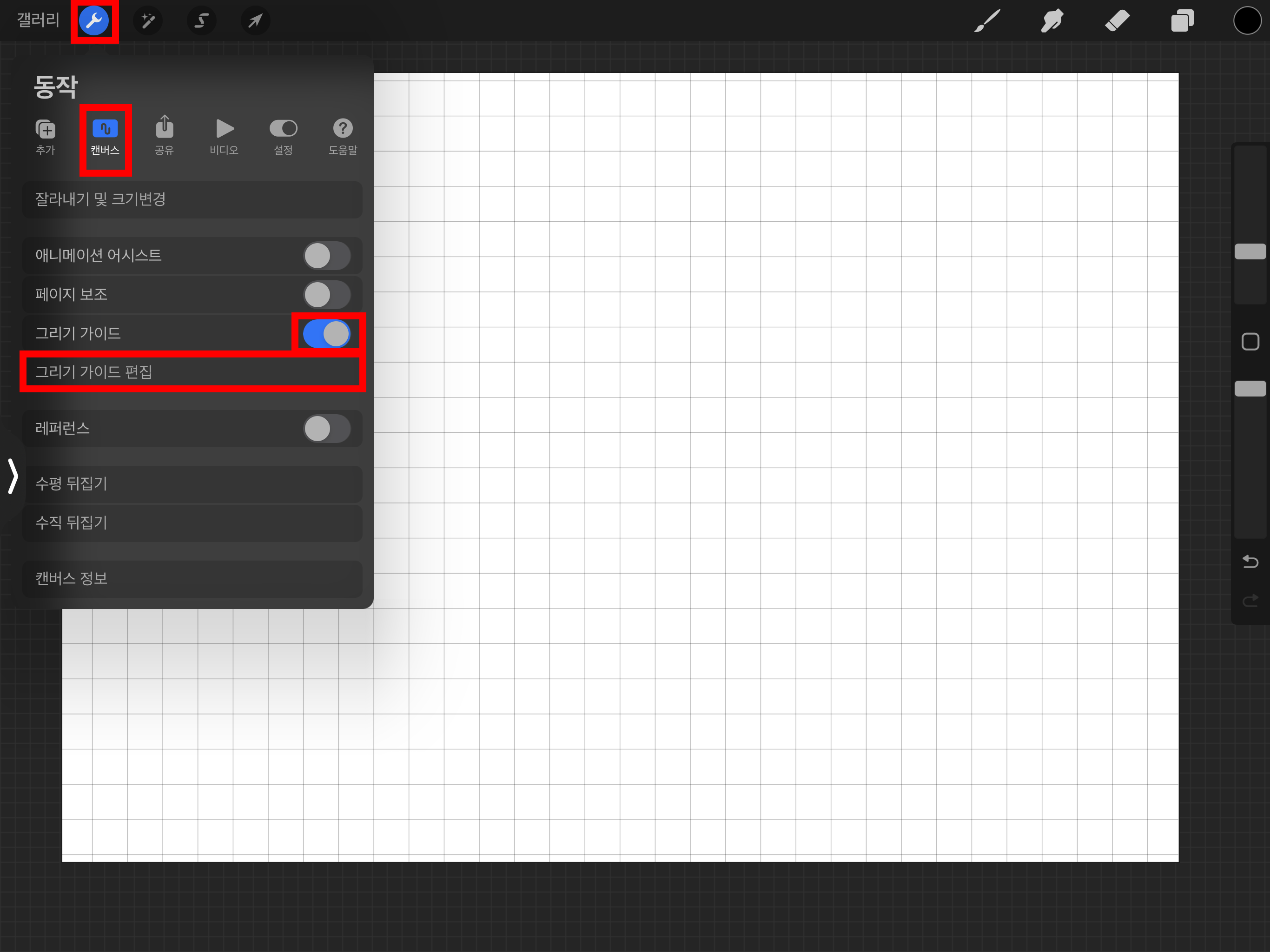This screenshot has height=952, width=1270.
Task: Tap 수직 뒤집기 flip vertical
Action: (192, 522)
